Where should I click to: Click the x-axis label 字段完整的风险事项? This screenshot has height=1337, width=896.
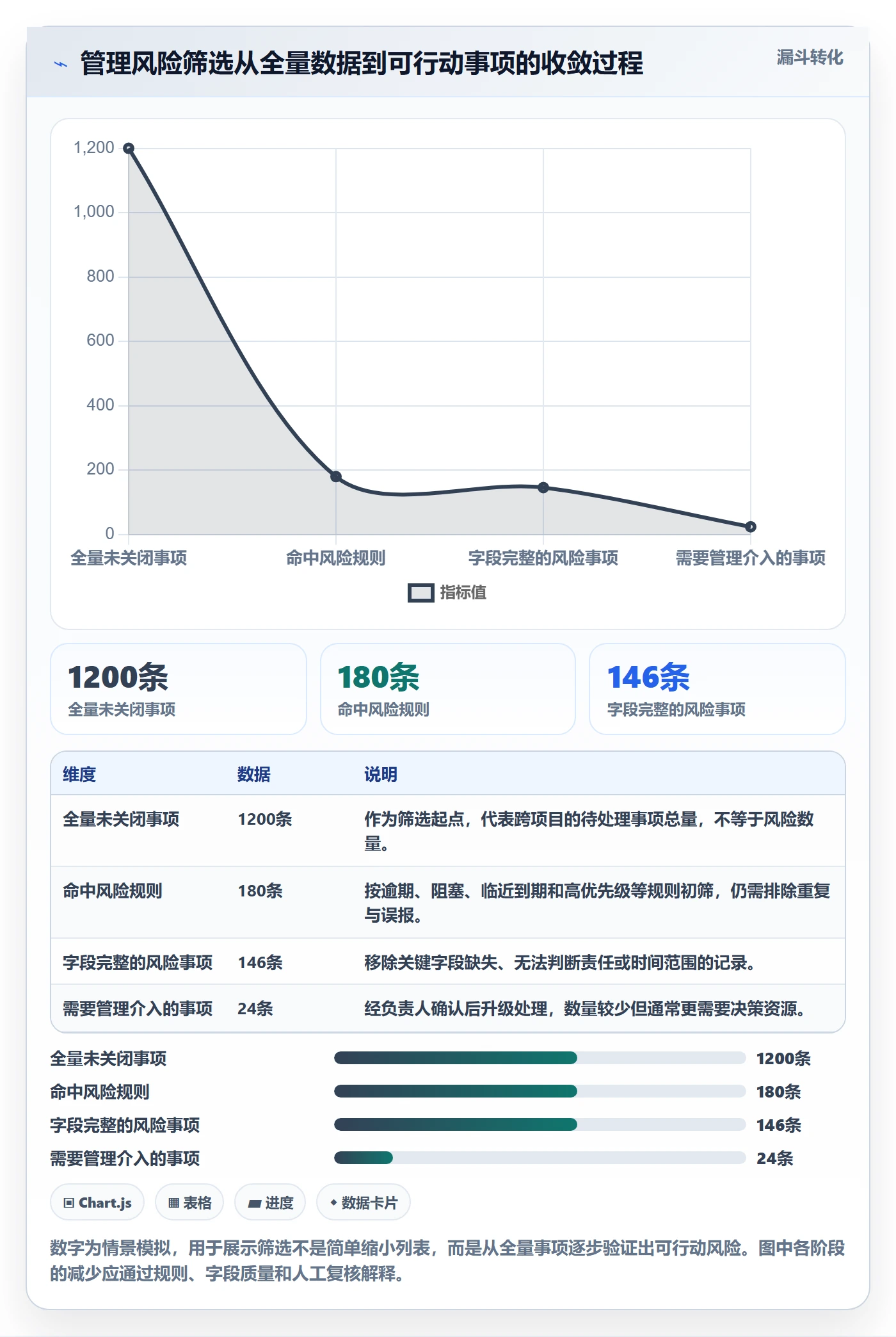543,558
